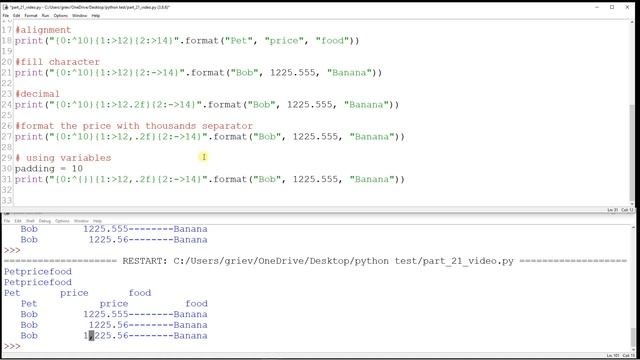Click the editor's vertical scrollbar thumb

(632, 153)
